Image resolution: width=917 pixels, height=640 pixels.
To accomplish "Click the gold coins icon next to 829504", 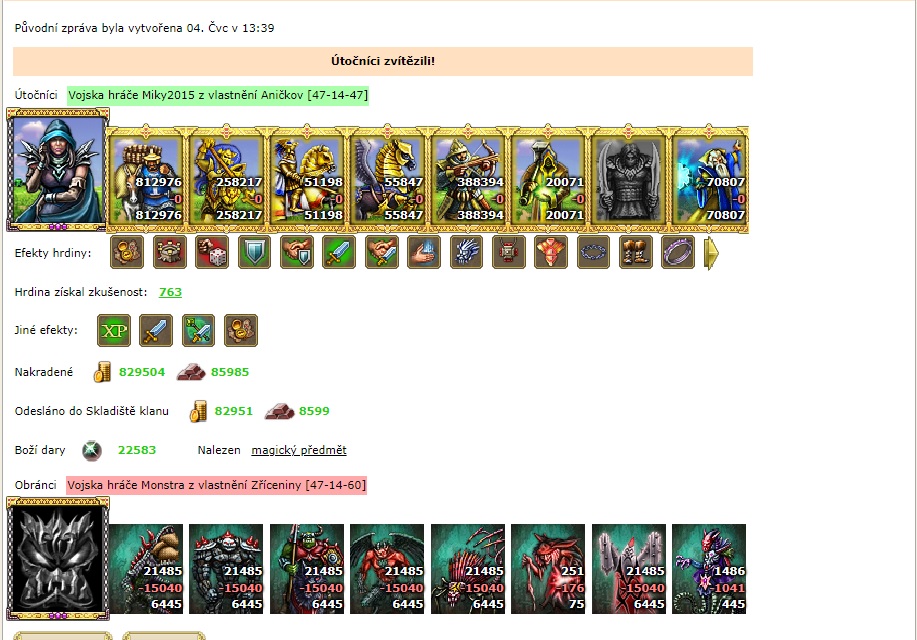I will pos(102,372).
